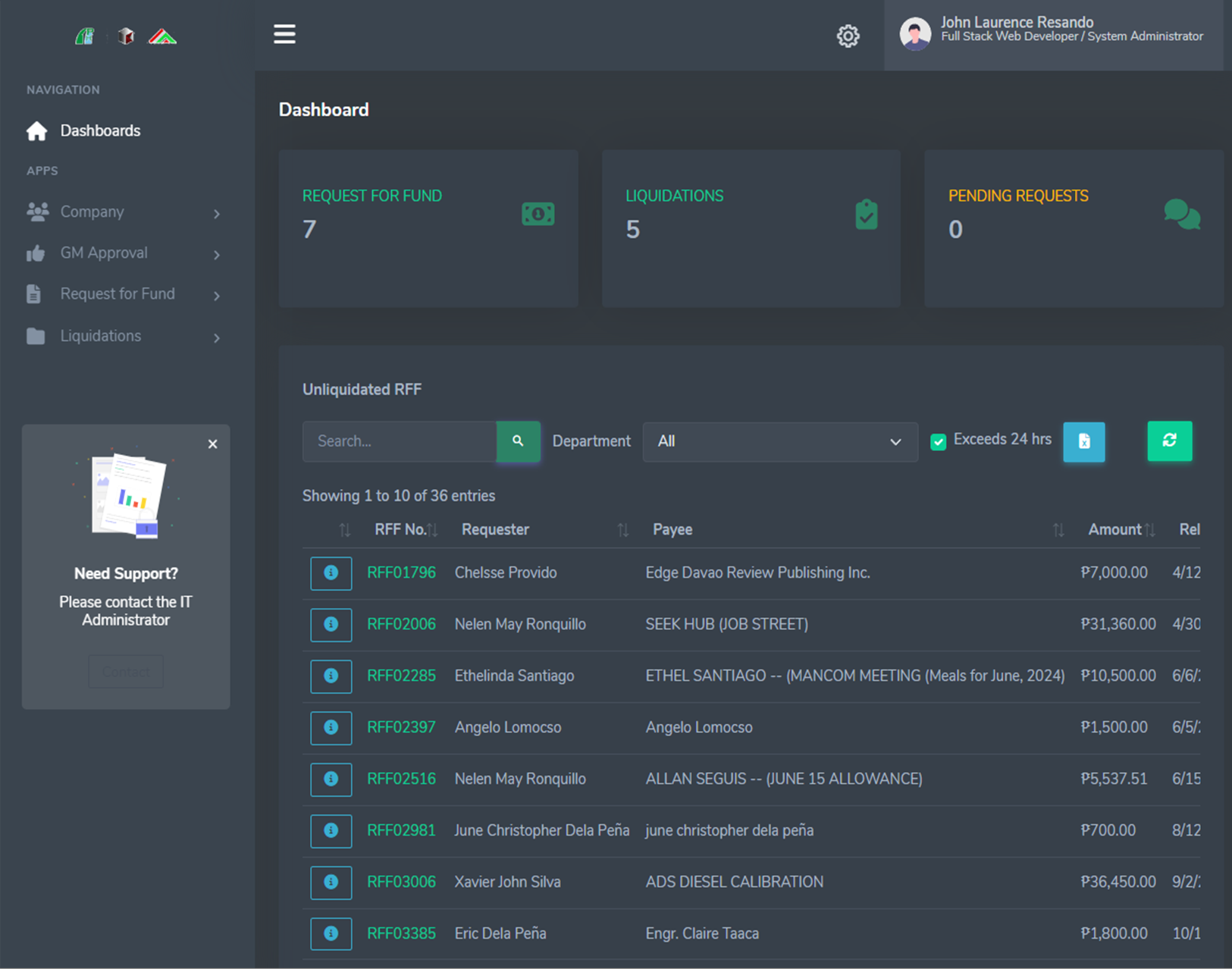
Task: Click the RFF03385 request number link
Action: coord(401,933)
